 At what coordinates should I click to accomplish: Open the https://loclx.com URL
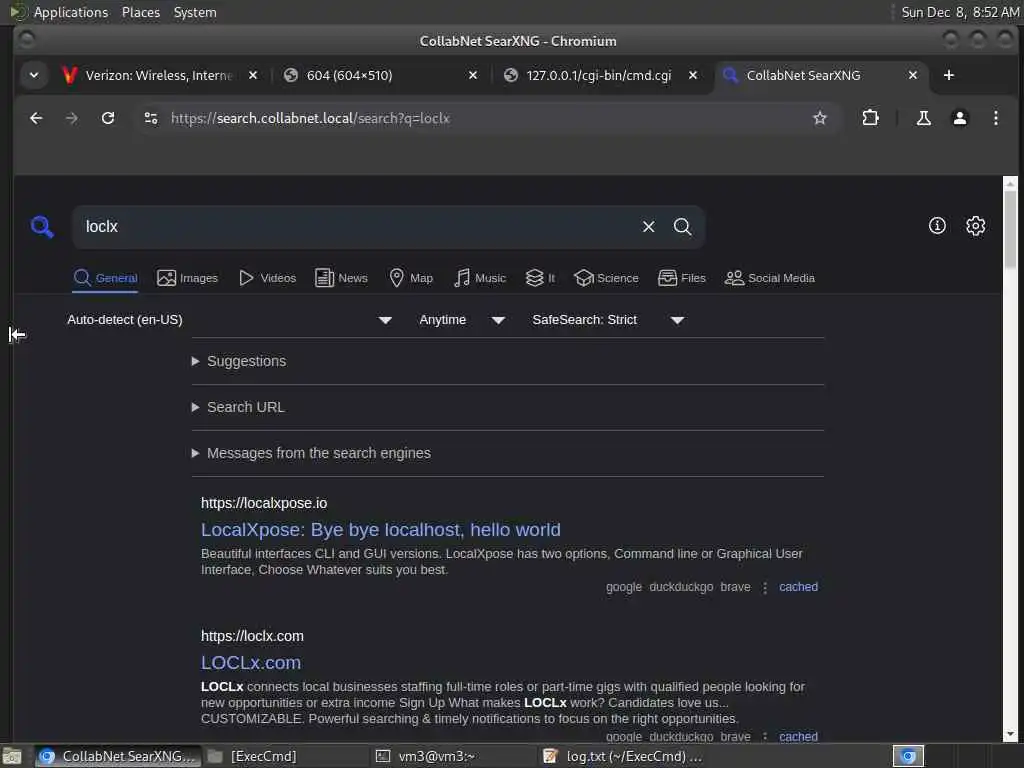[252, 636]
